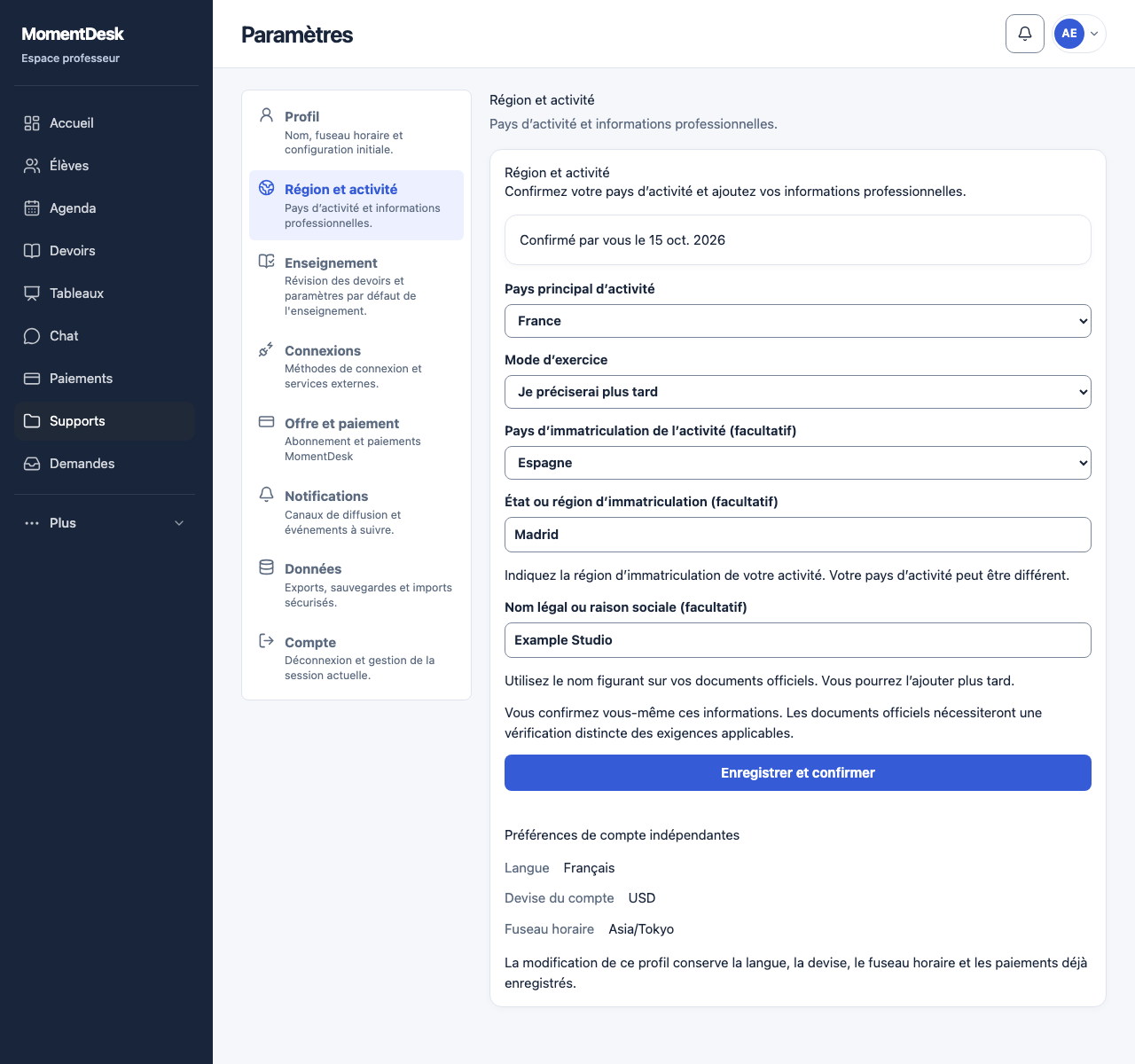Click the Préférences de compte indépendantes heading
This screenshot has height=1064, width=1135.
[622, 835]
